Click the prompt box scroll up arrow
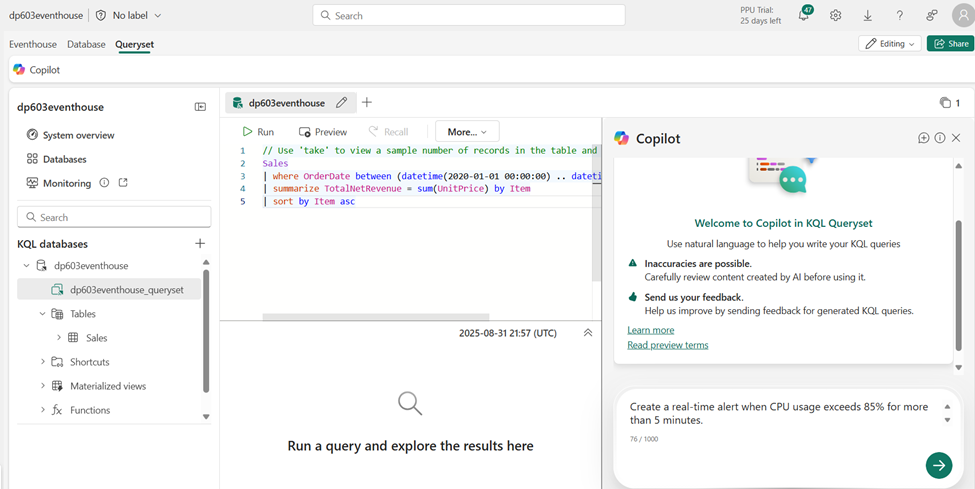The height and width of the screenshot is (489, 975). coord(947,407)
